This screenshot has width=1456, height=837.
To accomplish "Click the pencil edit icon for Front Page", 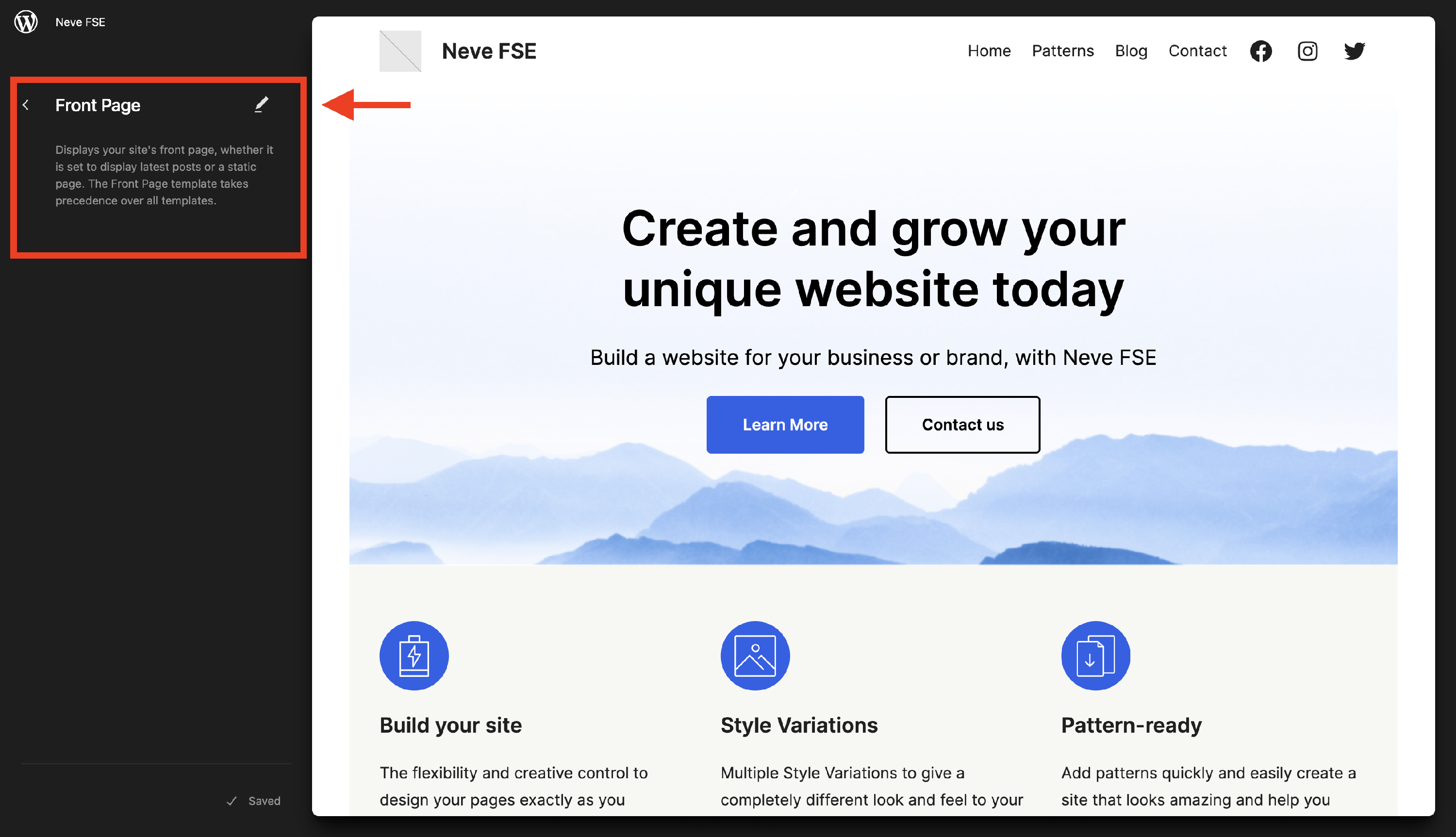I will (262, 105).
